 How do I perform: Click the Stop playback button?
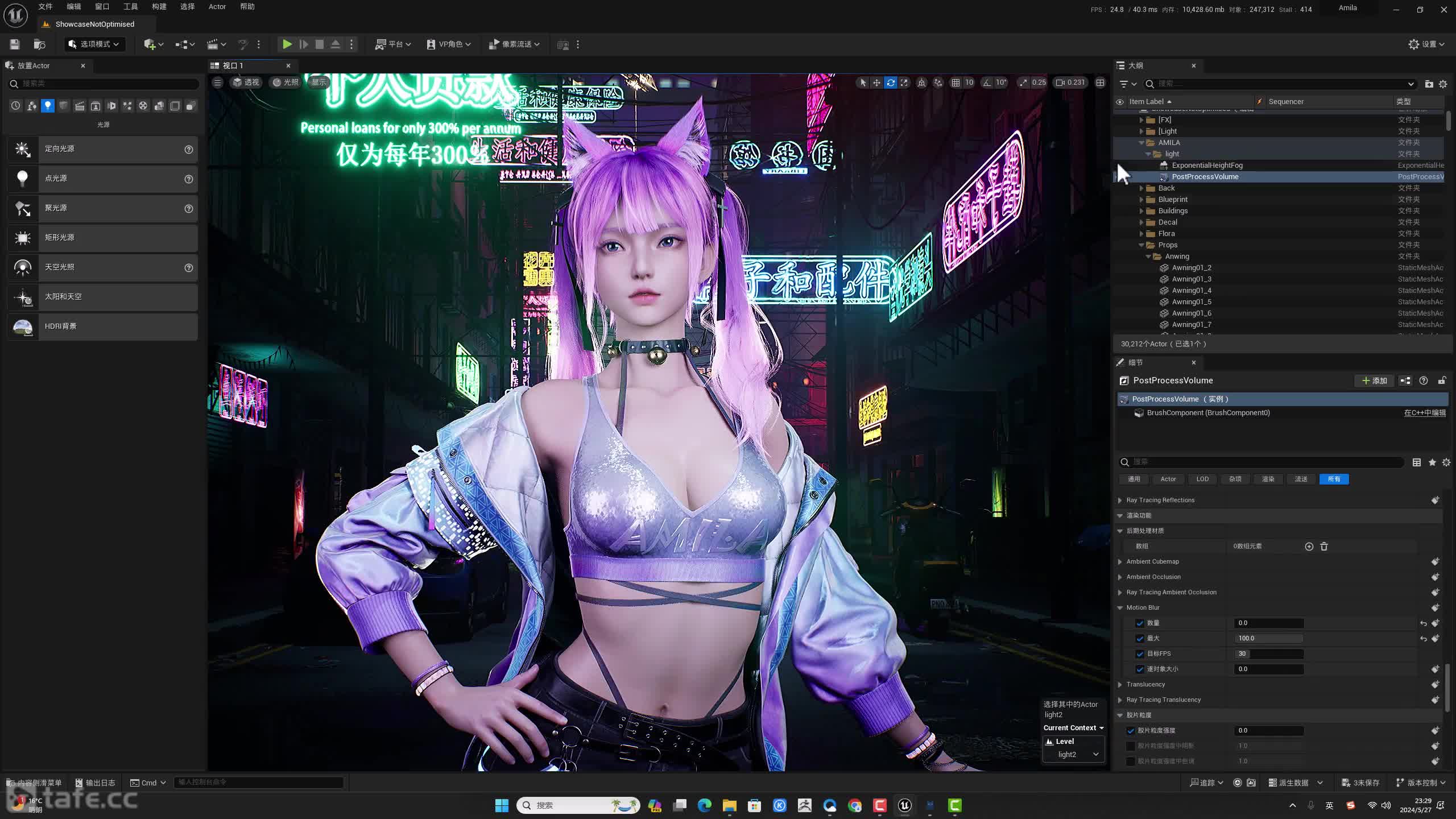pos(320,44)
